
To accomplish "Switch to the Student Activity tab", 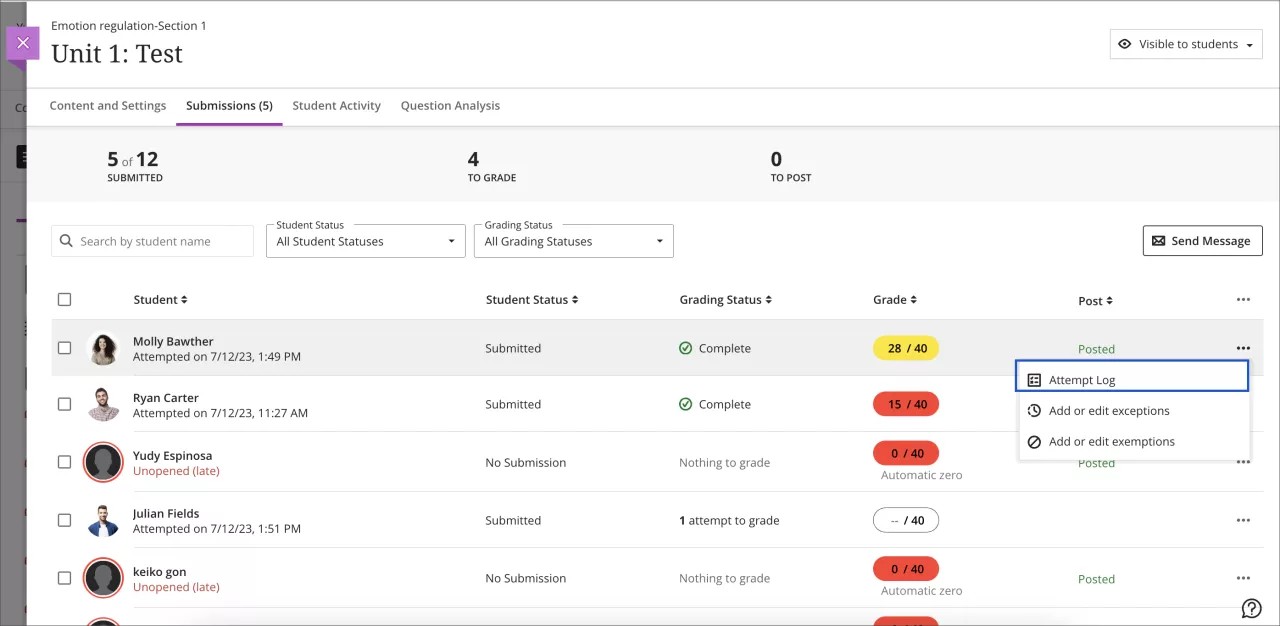I will [336, 105].
